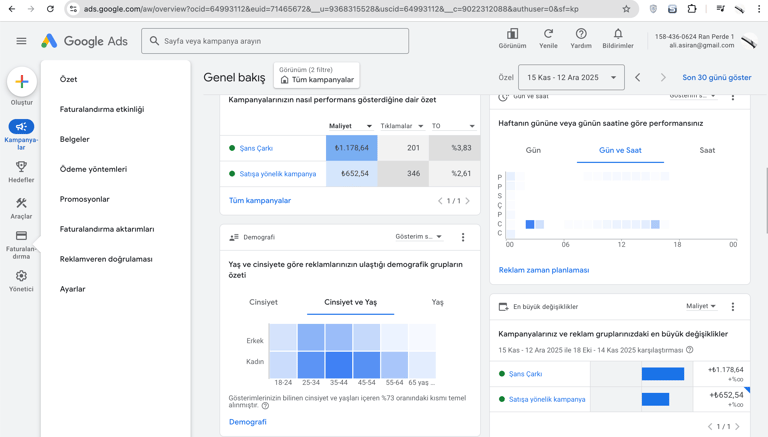Open the Tıklamalar column dropdown
This screenshot has height=437, width=768.
click(x=402, y=126)
